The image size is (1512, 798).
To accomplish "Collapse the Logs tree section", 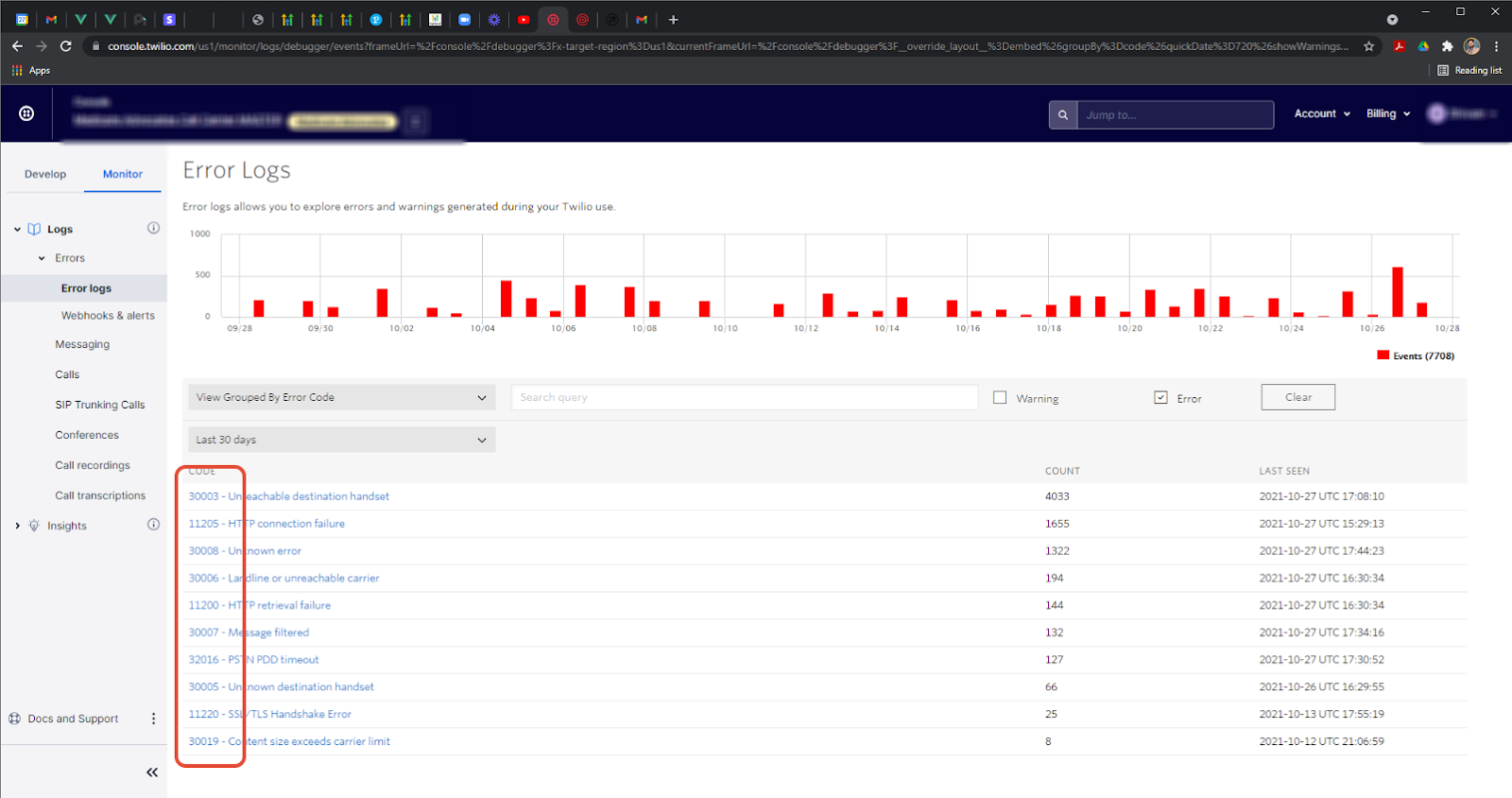I will click(x=17, y=230).
